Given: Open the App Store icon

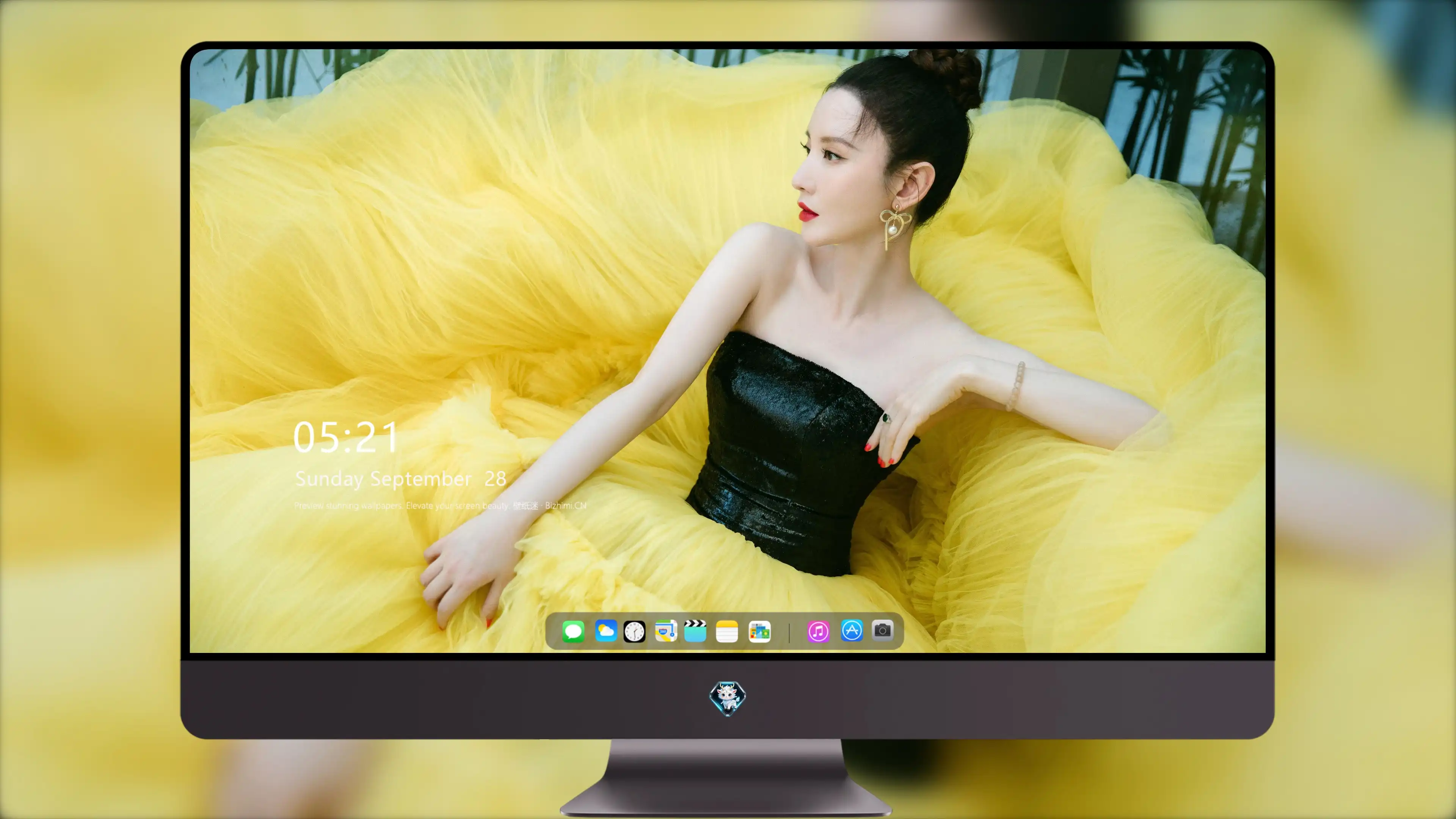Looking at the screenshot, I should tap(852, 631).
